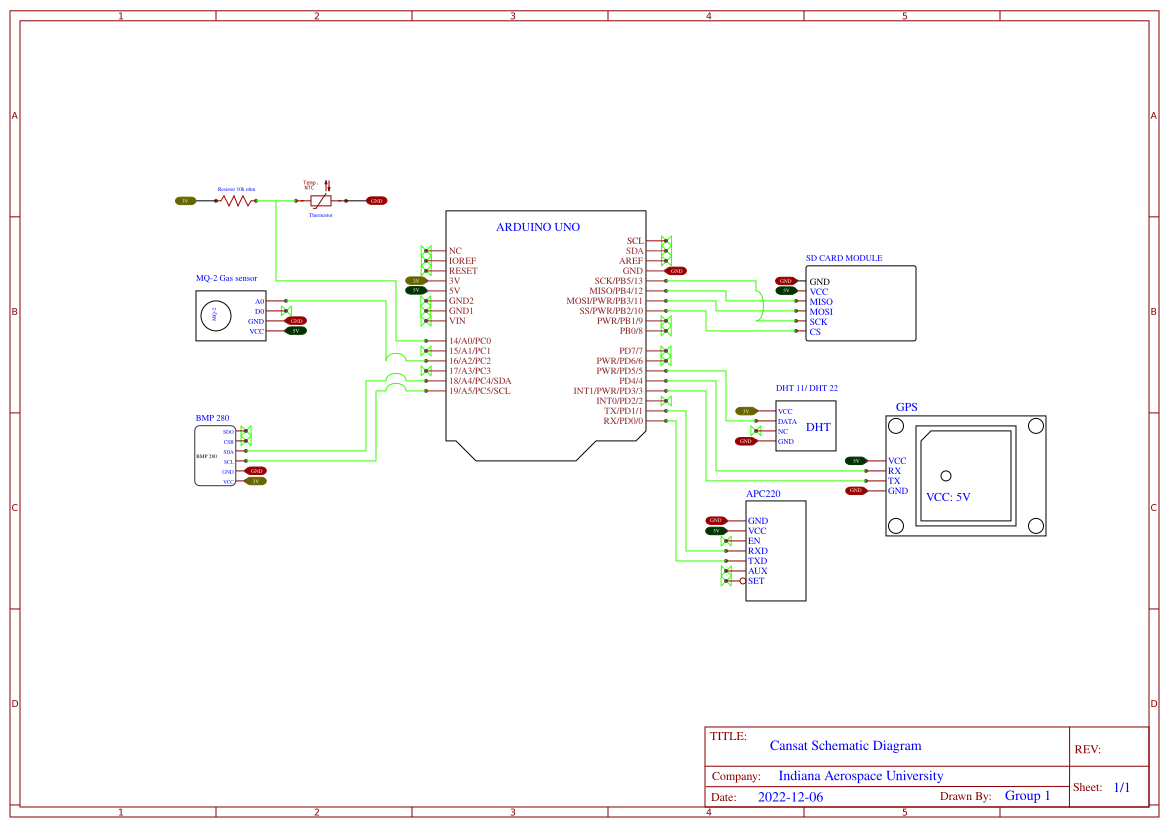Click the GND flag on the SD card module
Image resolution: width=1169 pixels, height=827 pixels.
(786, 281)
